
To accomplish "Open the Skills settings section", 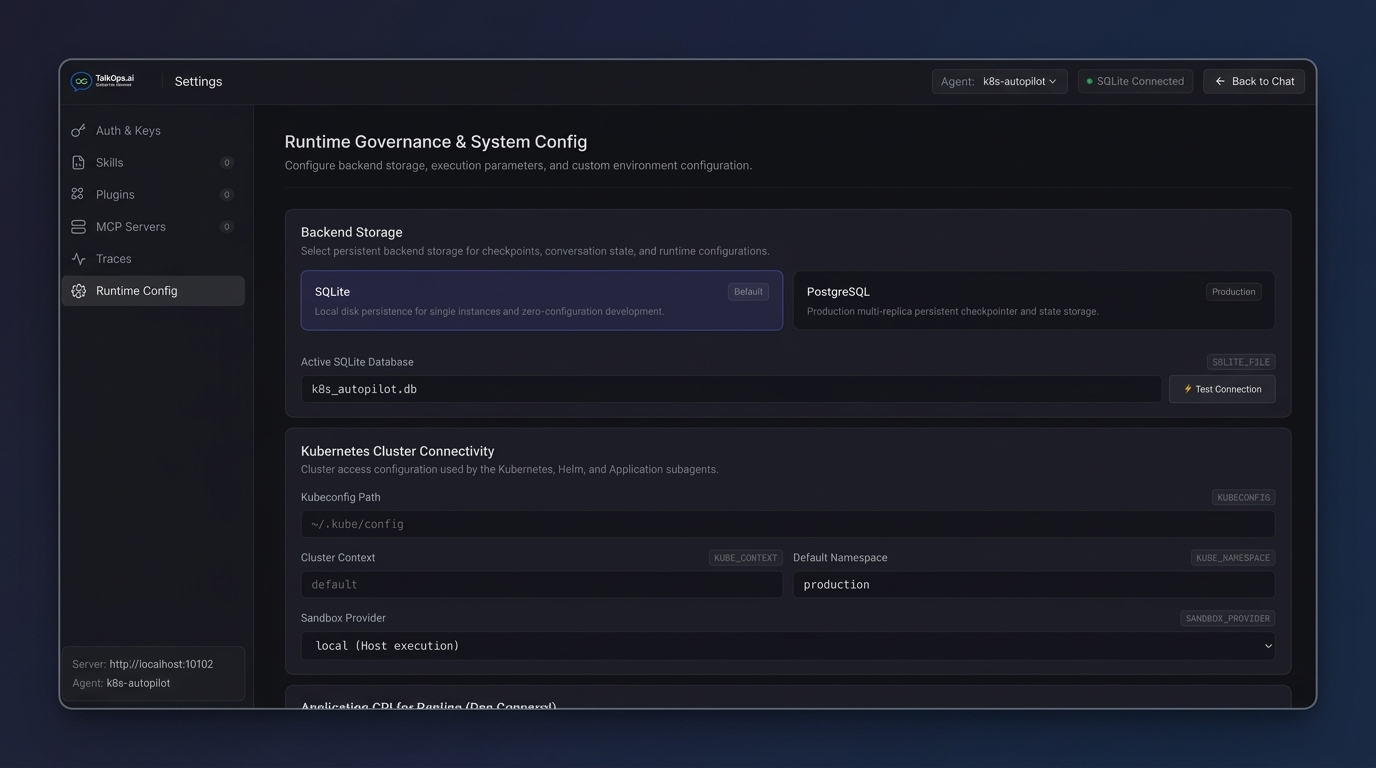I will click(x=153, y=163).
